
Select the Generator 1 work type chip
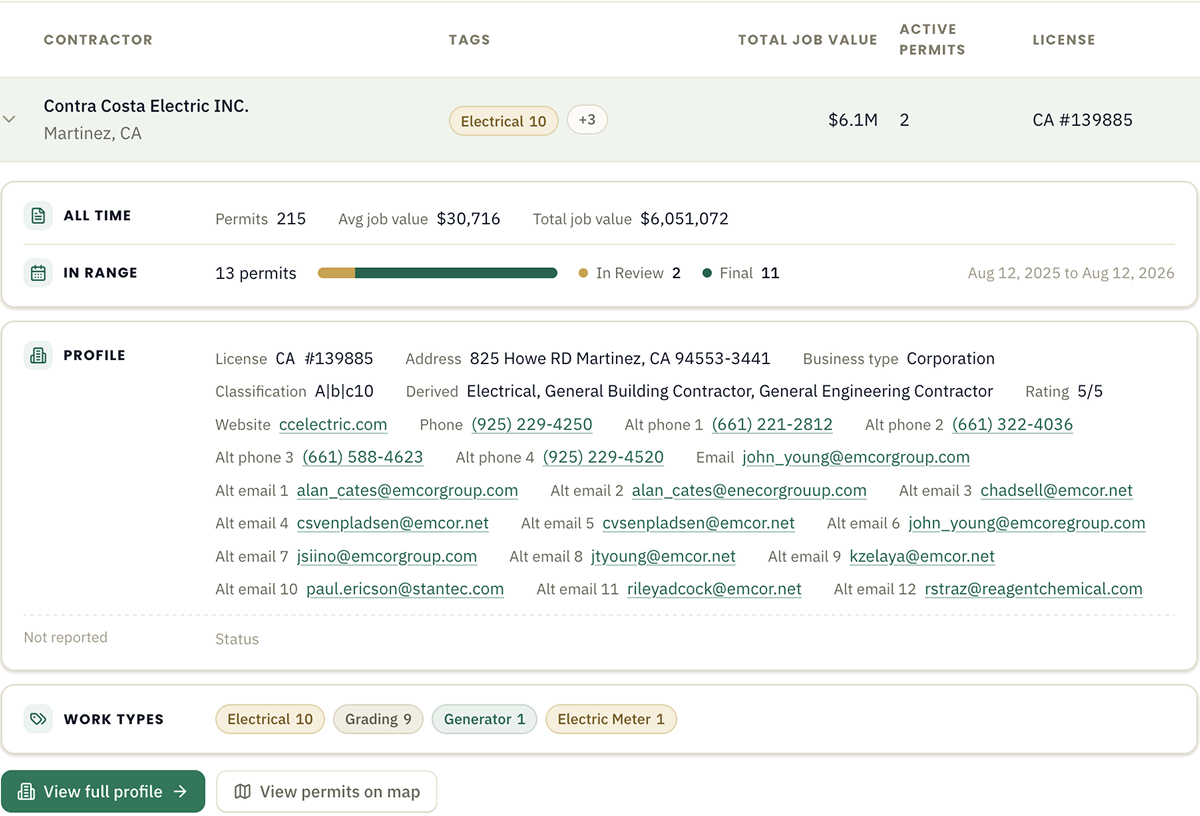[x=484, y=719]
